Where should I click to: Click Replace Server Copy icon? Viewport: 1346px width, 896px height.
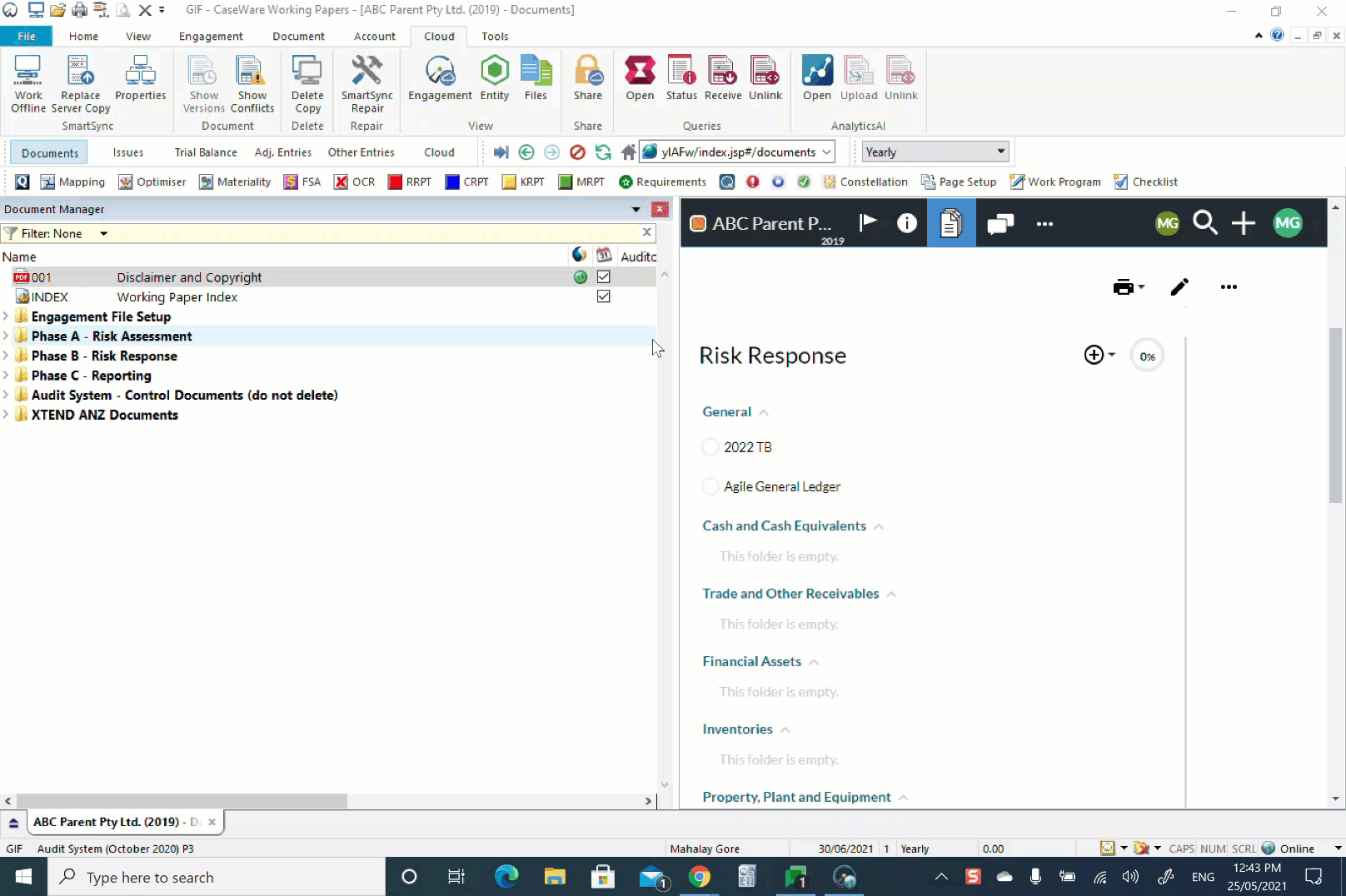point(81,84)
